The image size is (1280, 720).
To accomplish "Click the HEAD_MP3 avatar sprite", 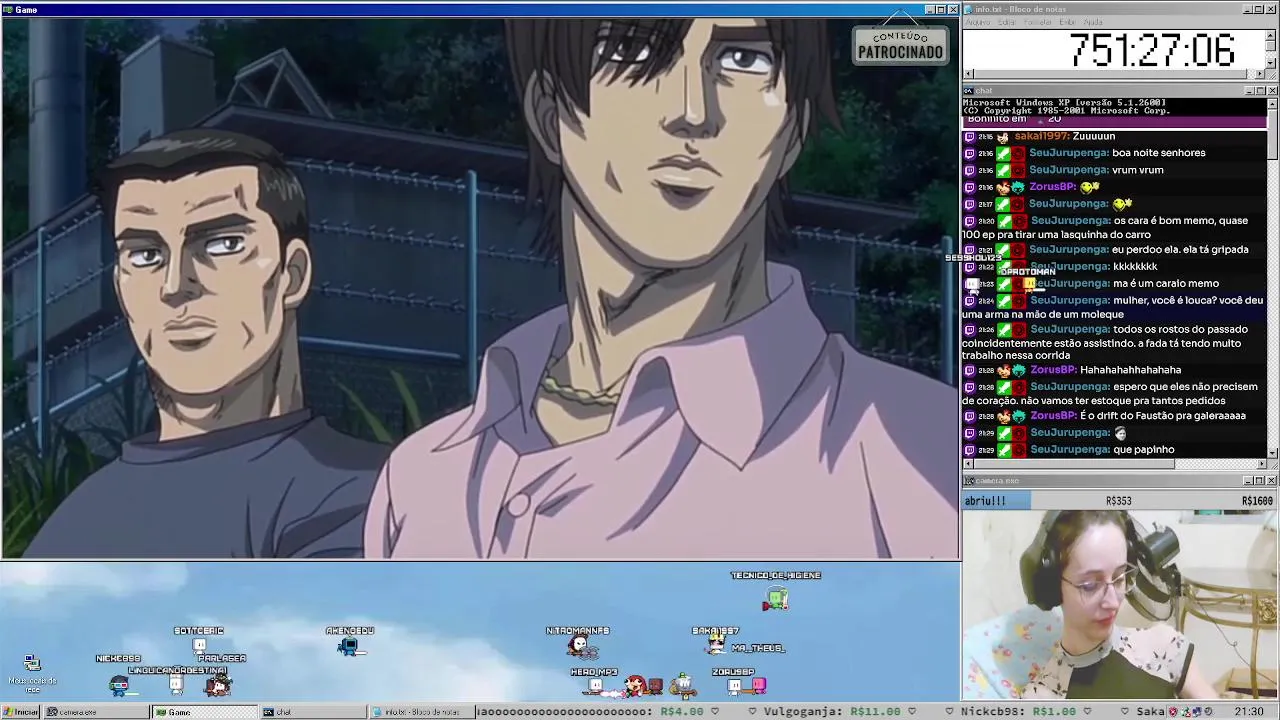I will point(596,686).
